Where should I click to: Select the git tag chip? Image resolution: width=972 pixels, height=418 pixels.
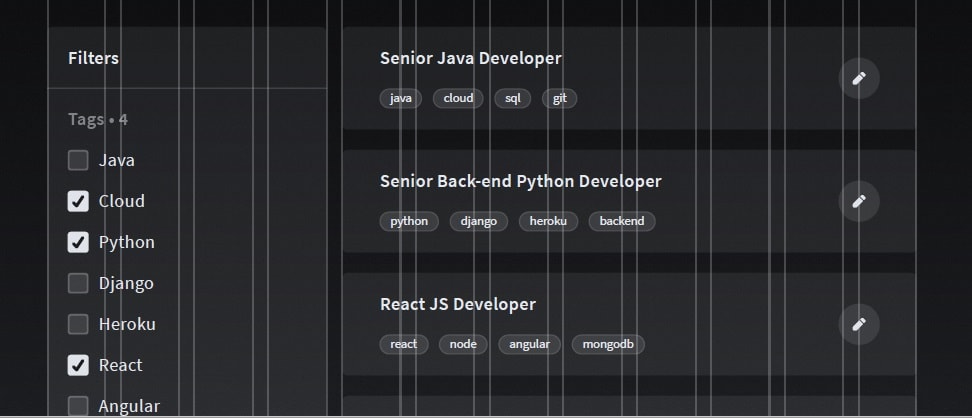560,98
